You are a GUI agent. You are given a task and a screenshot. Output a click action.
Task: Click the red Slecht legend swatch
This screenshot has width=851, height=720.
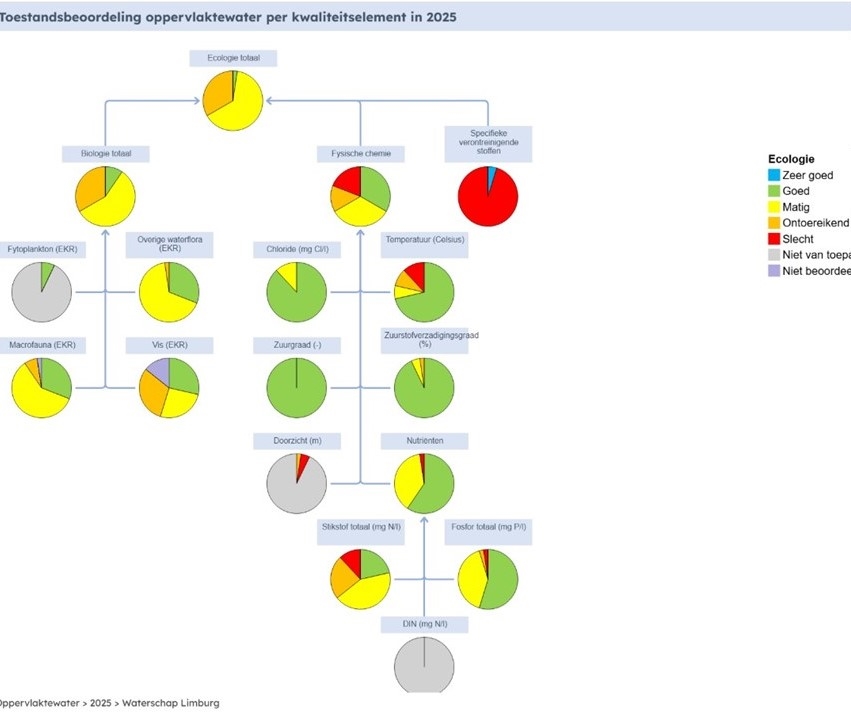pos(774,239)
